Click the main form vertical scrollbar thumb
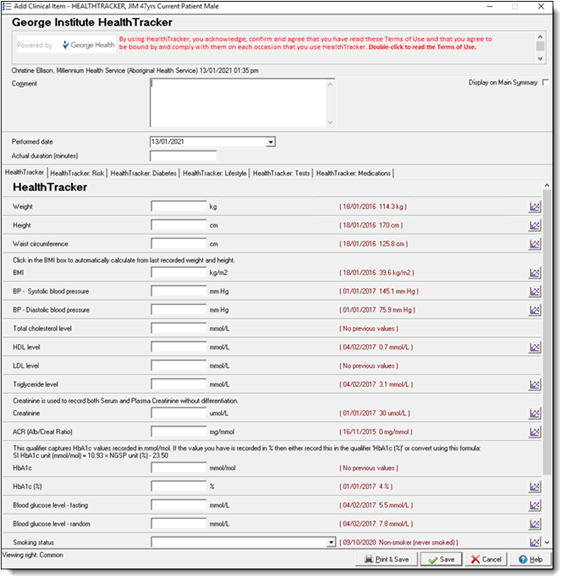This screenshot has height=583, width=567. (x=546, y=332)
